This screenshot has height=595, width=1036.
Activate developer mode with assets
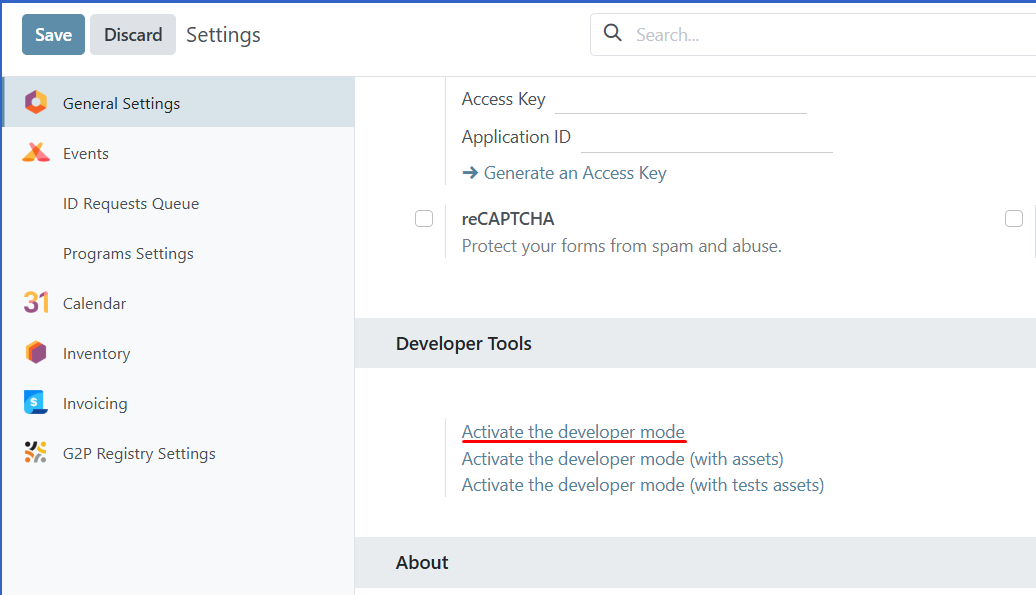coord(622,458)
